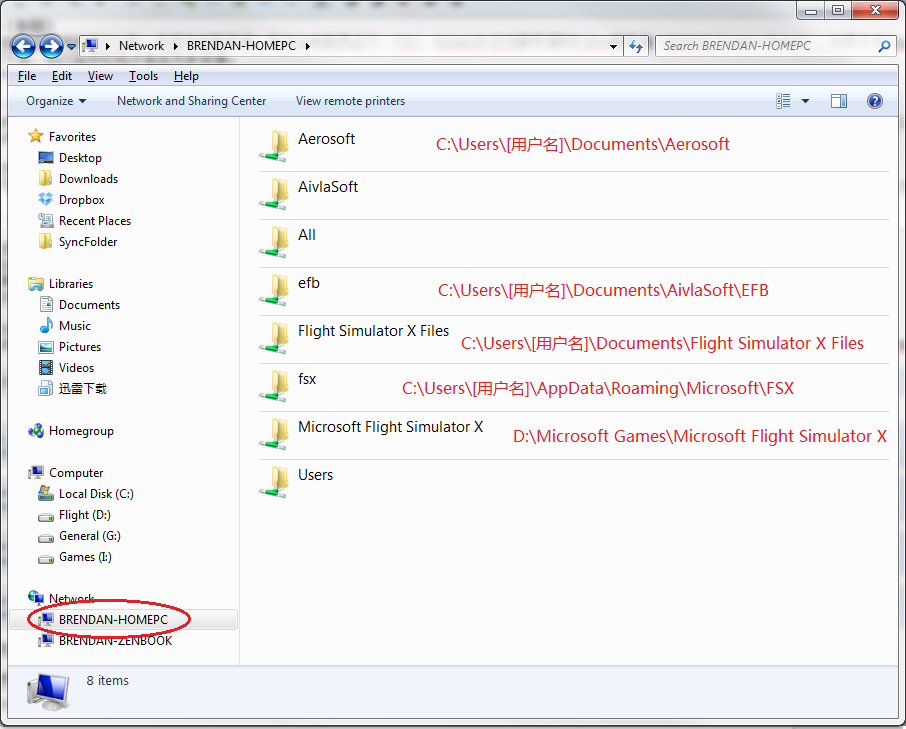Click the Users shared folder icon
Viewport: 906px width, 729px height.
(274, 481)
